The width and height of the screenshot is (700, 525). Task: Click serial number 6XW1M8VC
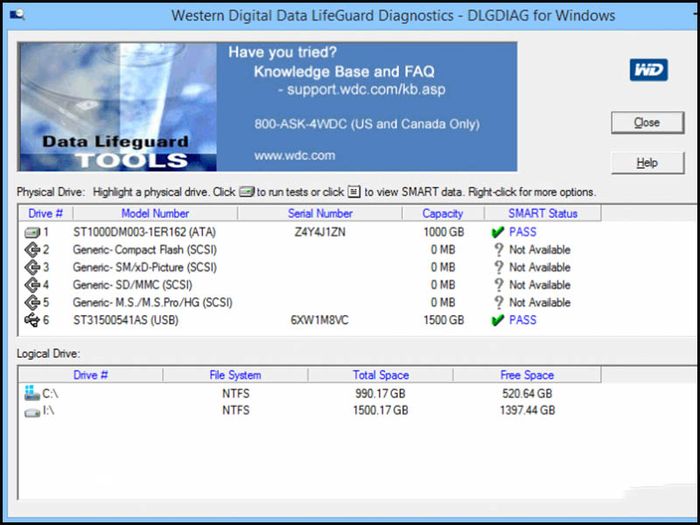320,320
